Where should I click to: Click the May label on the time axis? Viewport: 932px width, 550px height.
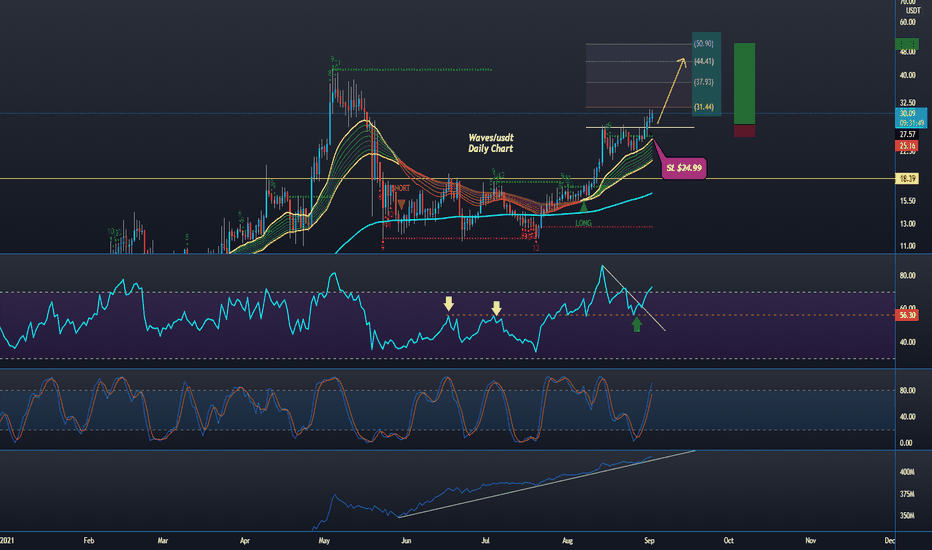point(324,541)
